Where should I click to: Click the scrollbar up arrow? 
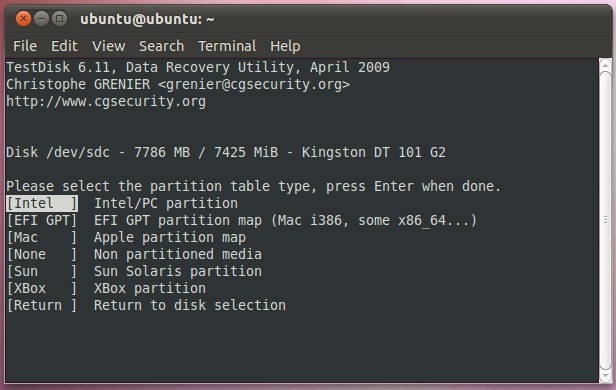[605, 65]
